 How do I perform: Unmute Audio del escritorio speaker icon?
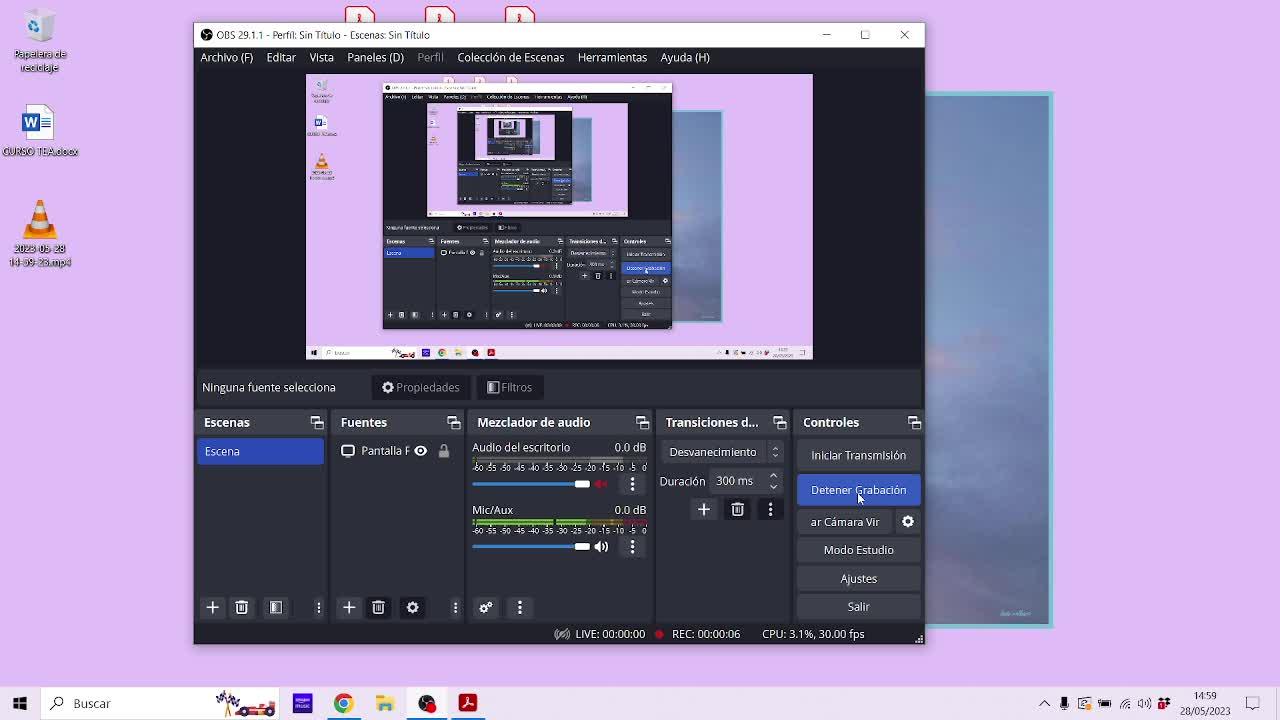[x=601, y=484]
